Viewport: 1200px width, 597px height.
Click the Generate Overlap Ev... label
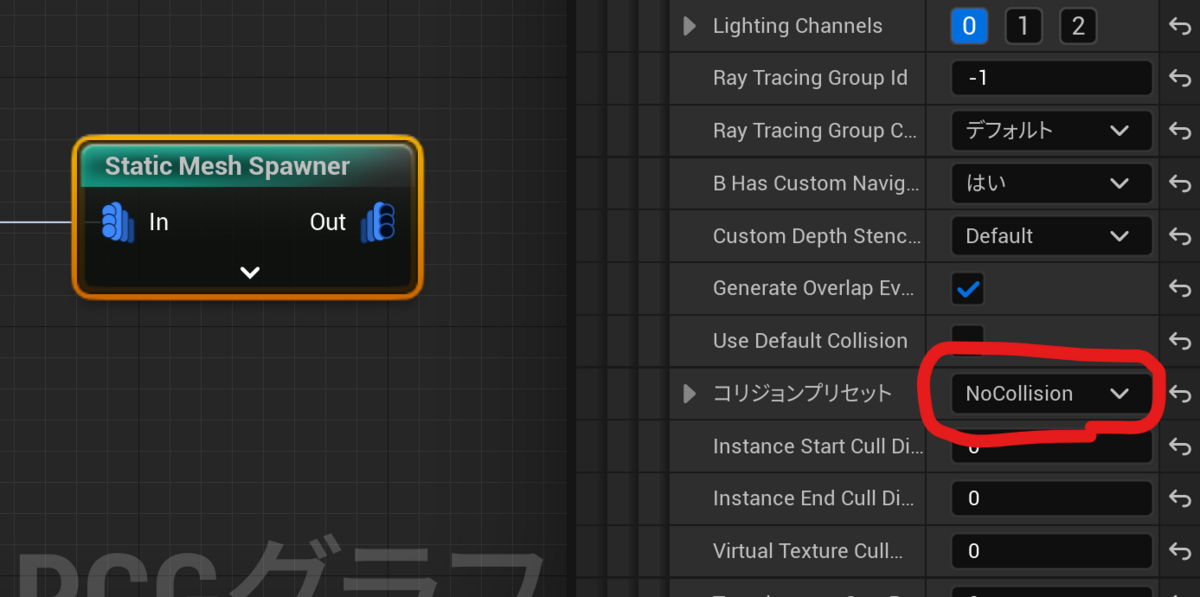[x=816, y=288]
